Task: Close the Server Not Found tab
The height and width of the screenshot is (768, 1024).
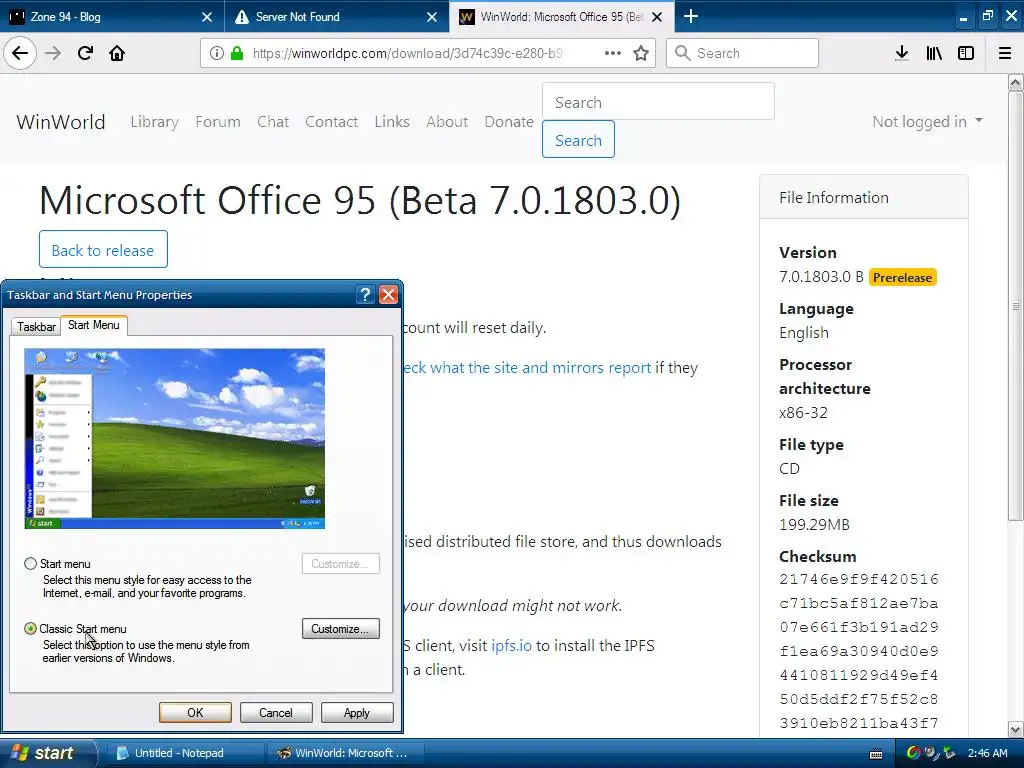Action: [x=432, y=17]
